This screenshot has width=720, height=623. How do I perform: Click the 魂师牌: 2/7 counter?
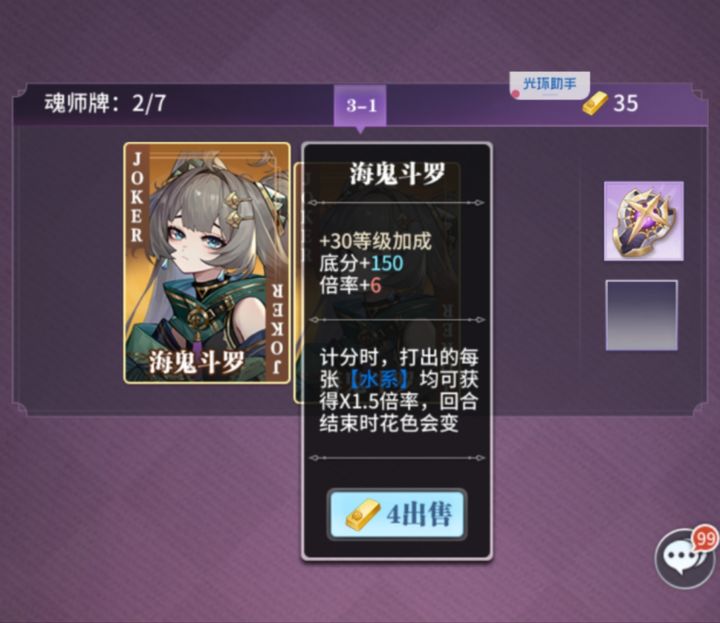(x=105, y=103)
